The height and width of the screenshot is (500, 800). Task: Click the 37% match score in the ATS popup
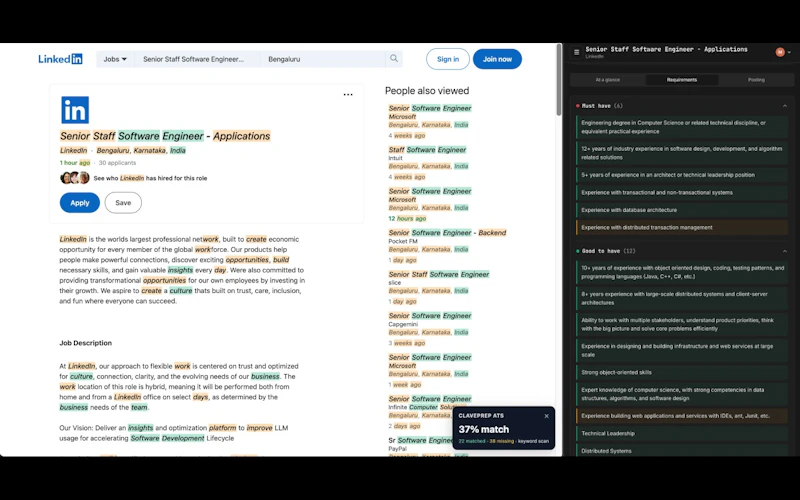(x=484, y=429)
